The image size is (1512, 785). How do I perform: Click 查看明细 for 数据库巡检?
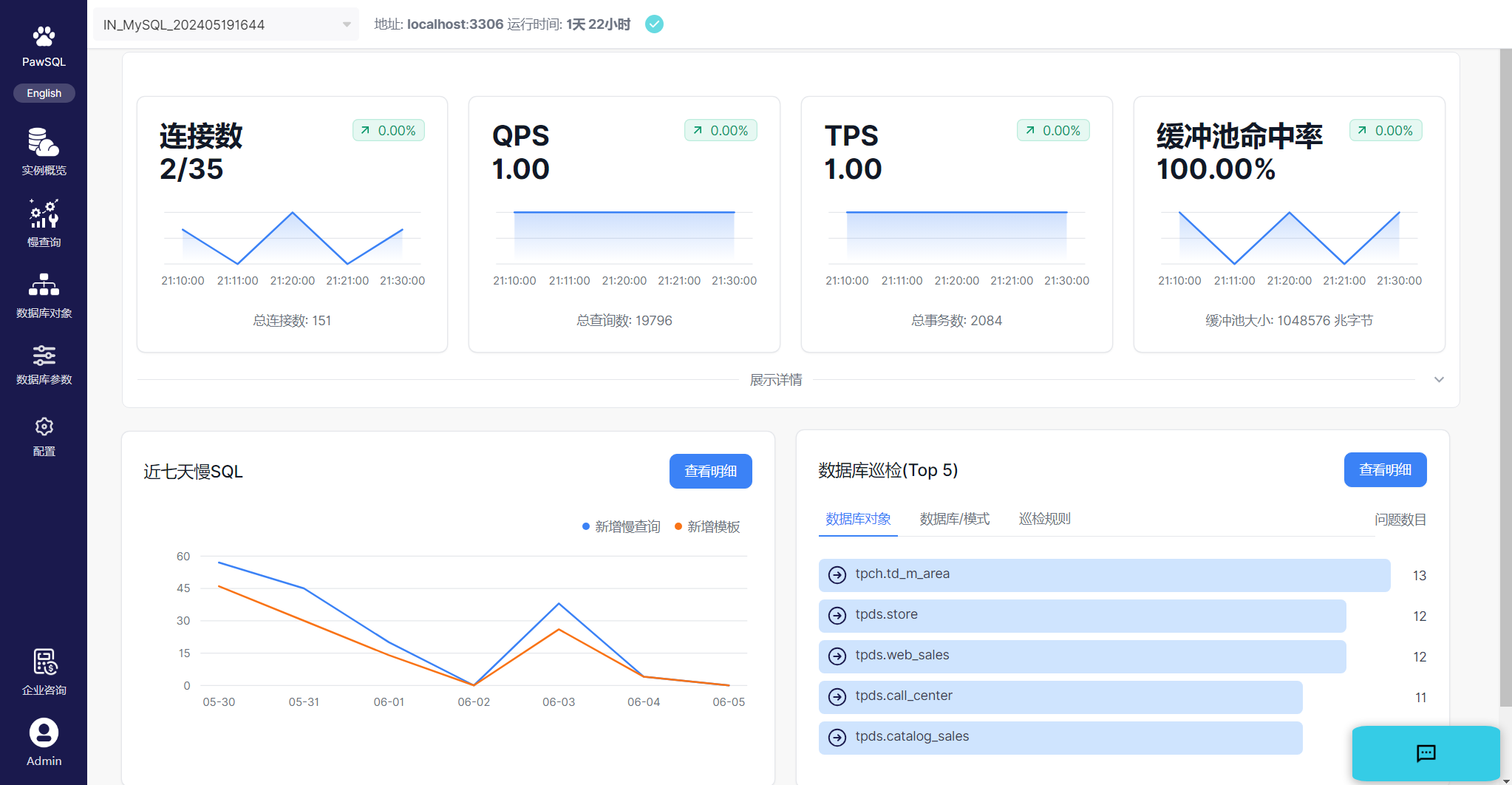1384,470
